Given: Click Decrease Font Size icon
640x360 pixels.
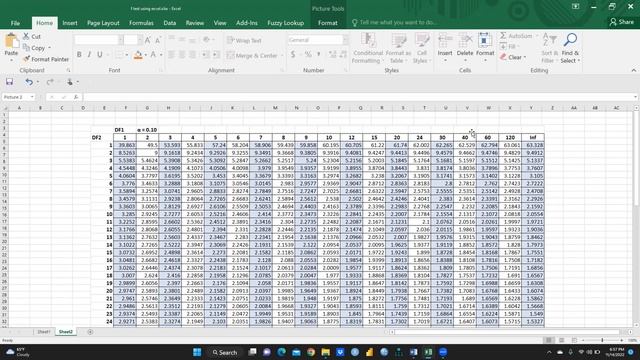Looking at the screenshot, I should [x=158, y=40].
